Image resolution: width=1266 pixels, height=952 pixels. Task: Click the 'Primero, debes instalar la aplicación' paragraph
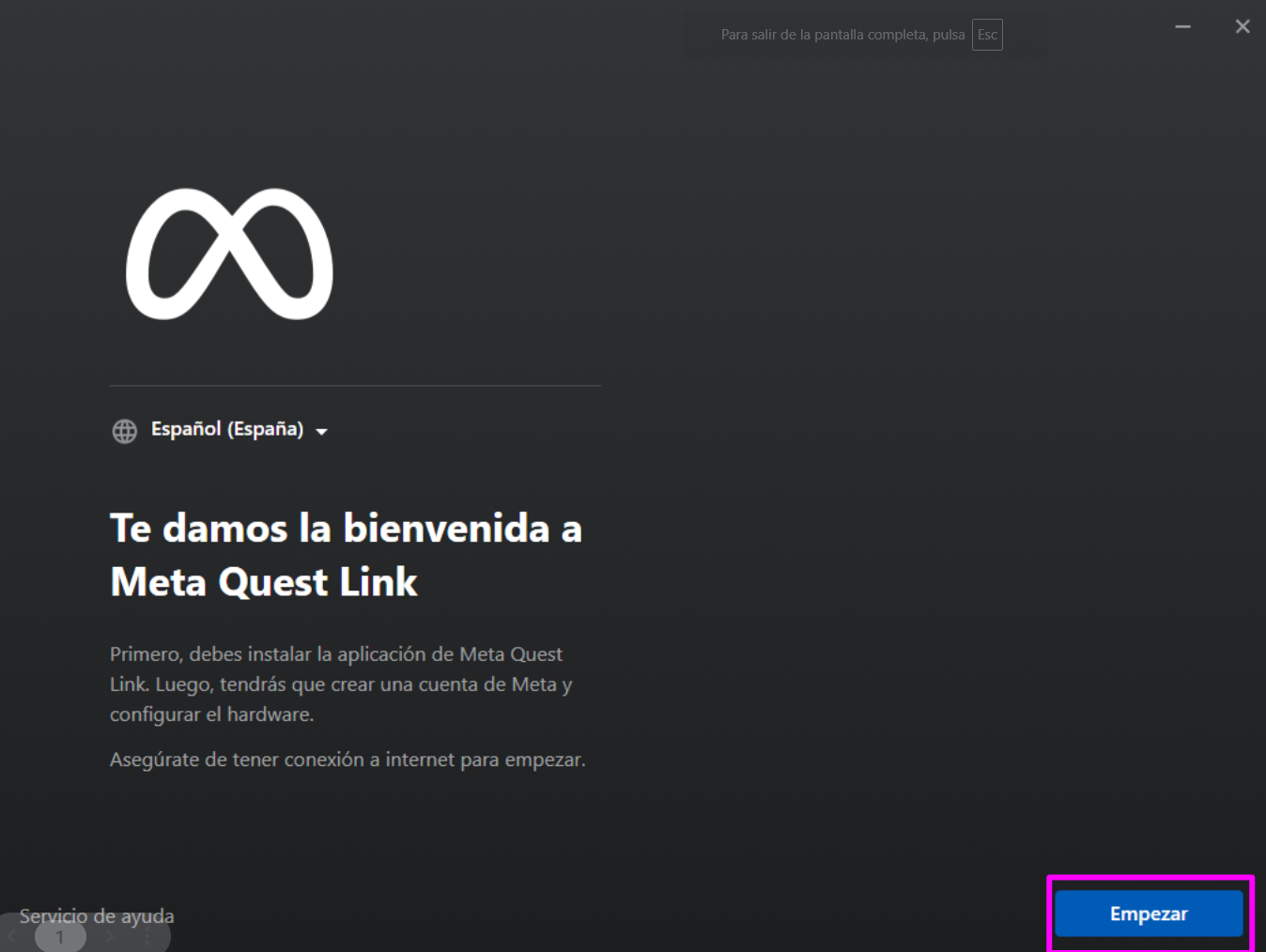coord(341,684)
